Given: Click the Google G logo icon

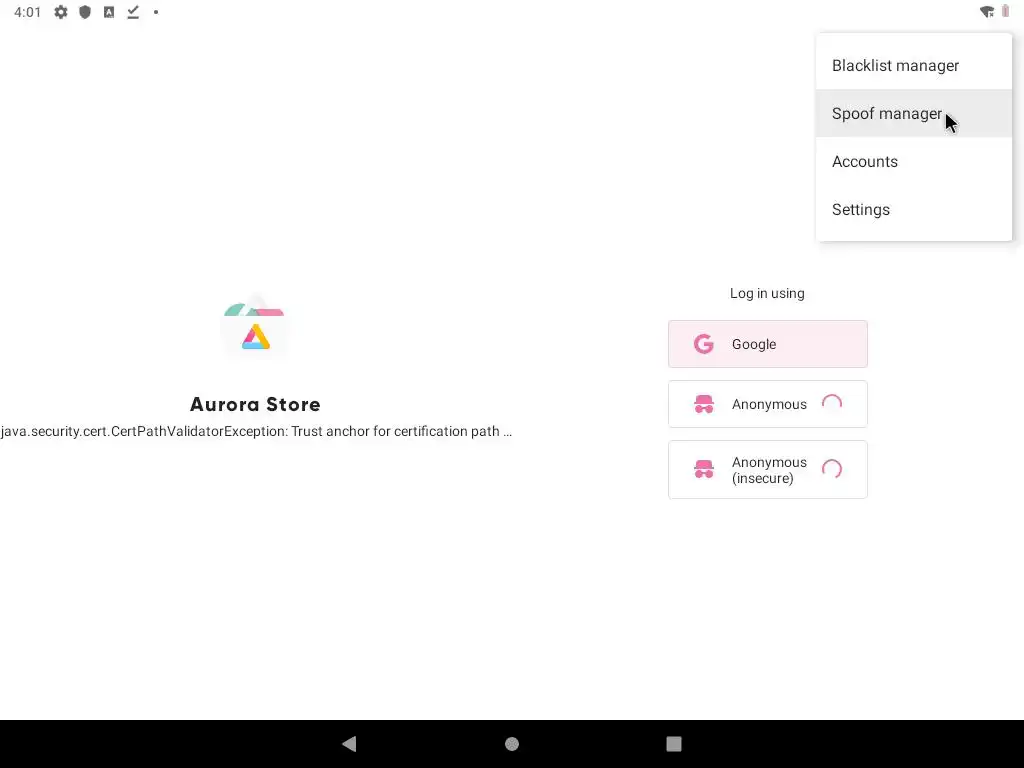Looking at the screenshot, I should [x=703, y=344].
